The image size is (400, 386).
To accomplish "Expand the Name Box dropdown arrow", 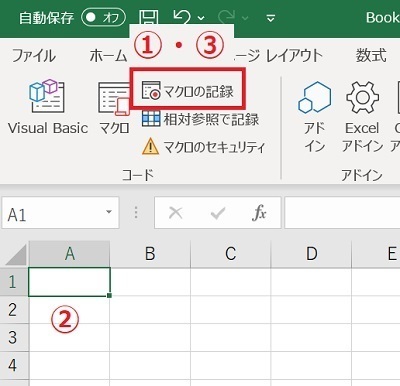I will pos(109,212).
